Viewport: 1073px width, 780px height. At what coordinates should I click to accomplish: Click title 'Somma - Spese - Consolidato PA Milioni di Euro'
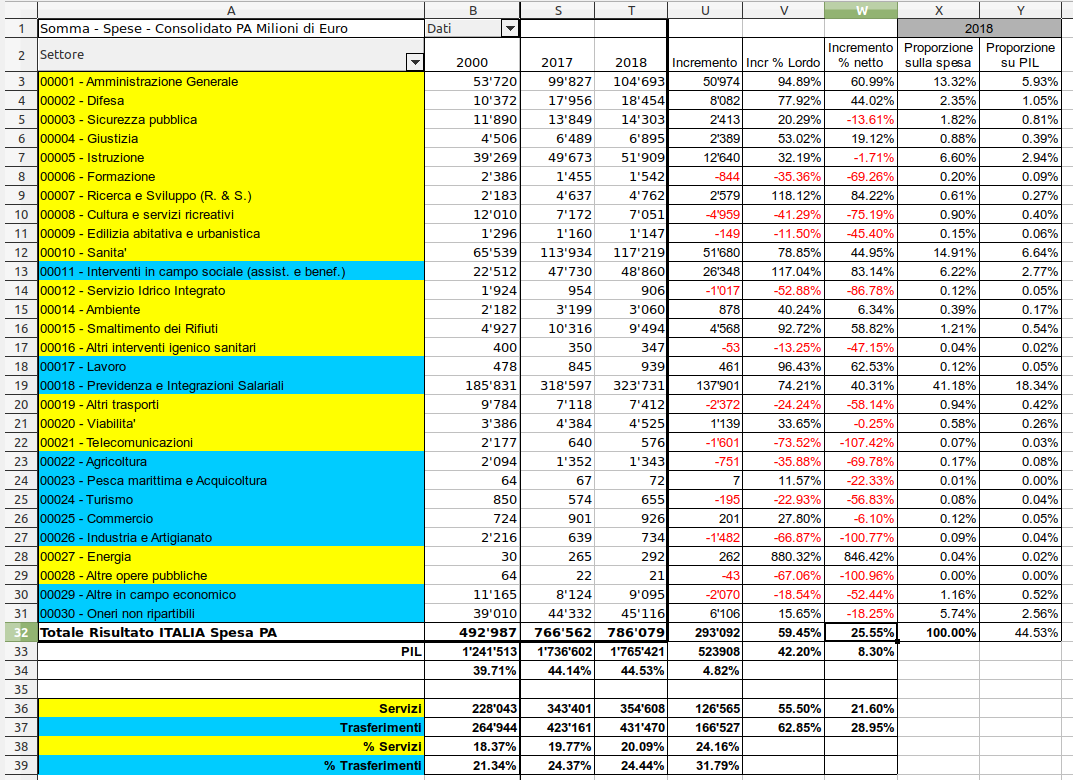coord(231,28)
